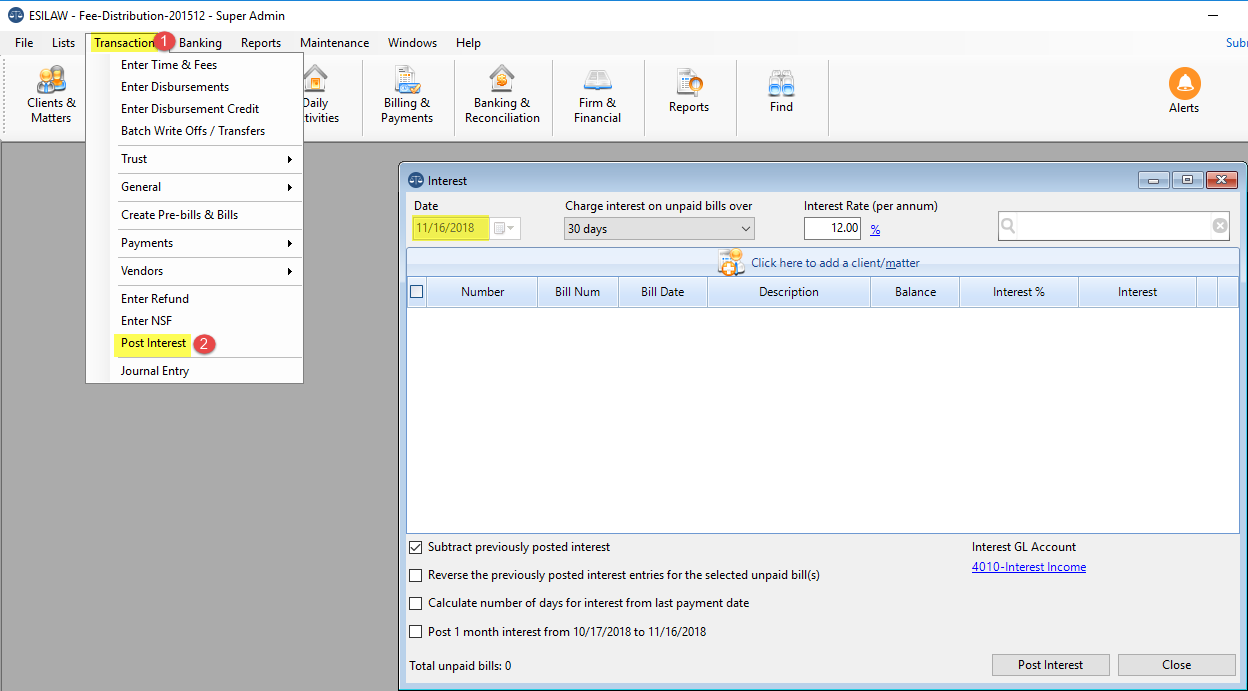Click the % link next to interest rate

875,229
